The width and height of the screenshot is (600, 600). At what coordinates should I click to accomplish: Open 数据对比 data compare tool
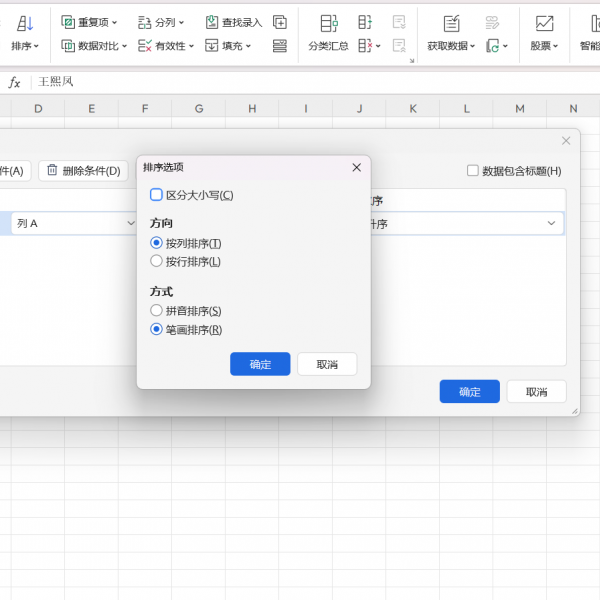[x=68, y=46]
